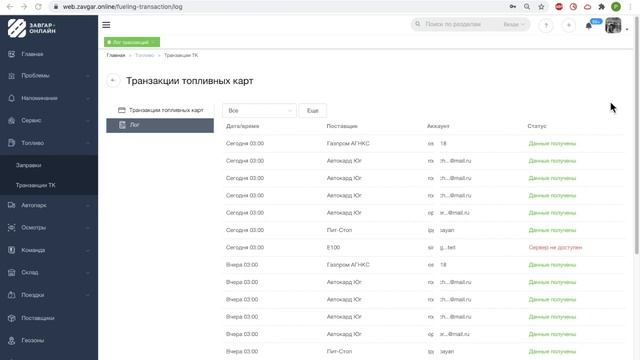Select the Лог side tab
640x360 pixels.
[x=160, y=125]
